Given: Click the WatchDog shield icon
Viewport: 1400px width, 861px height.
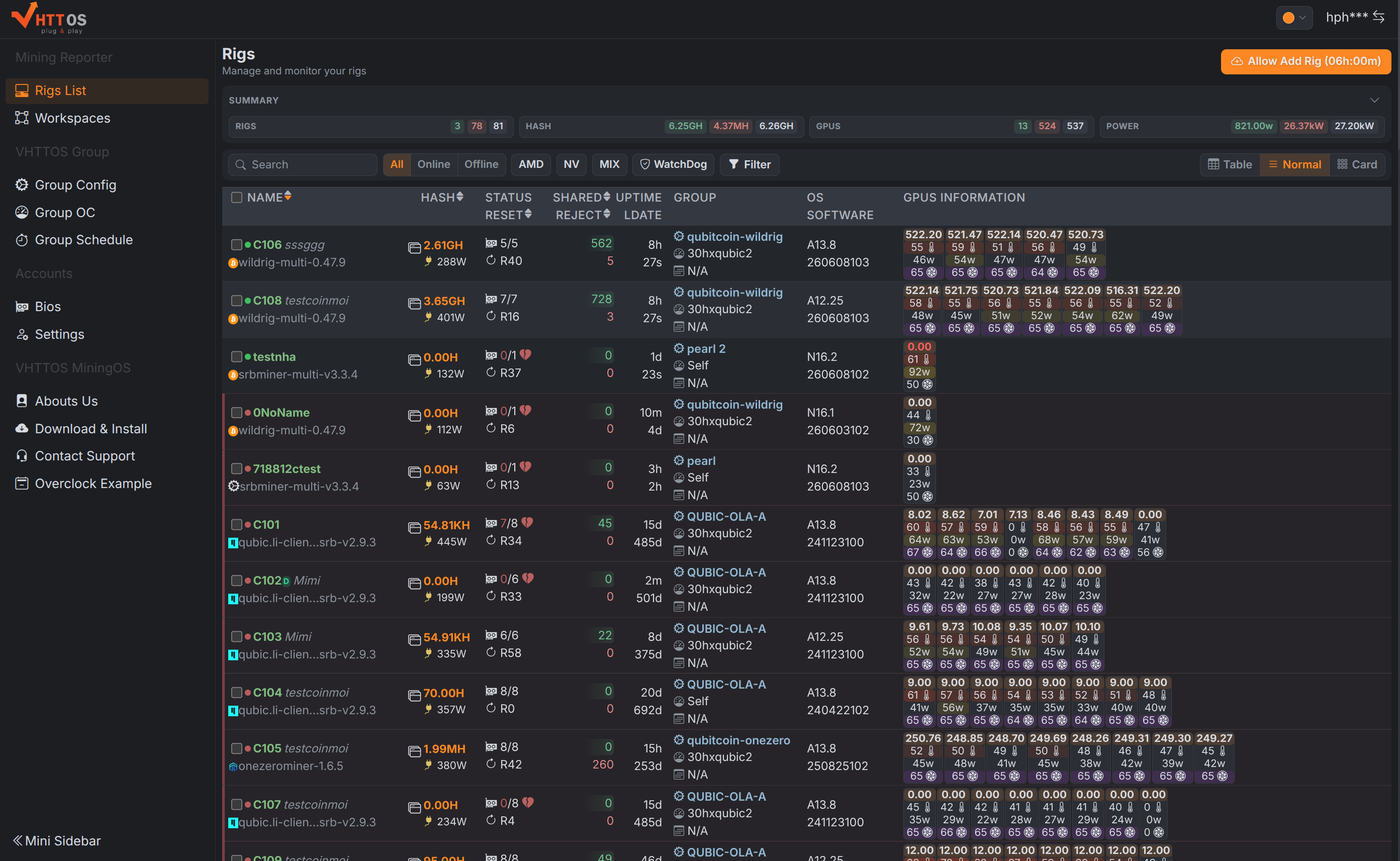Looking at the screenshot, I should [x=645, y=164].
